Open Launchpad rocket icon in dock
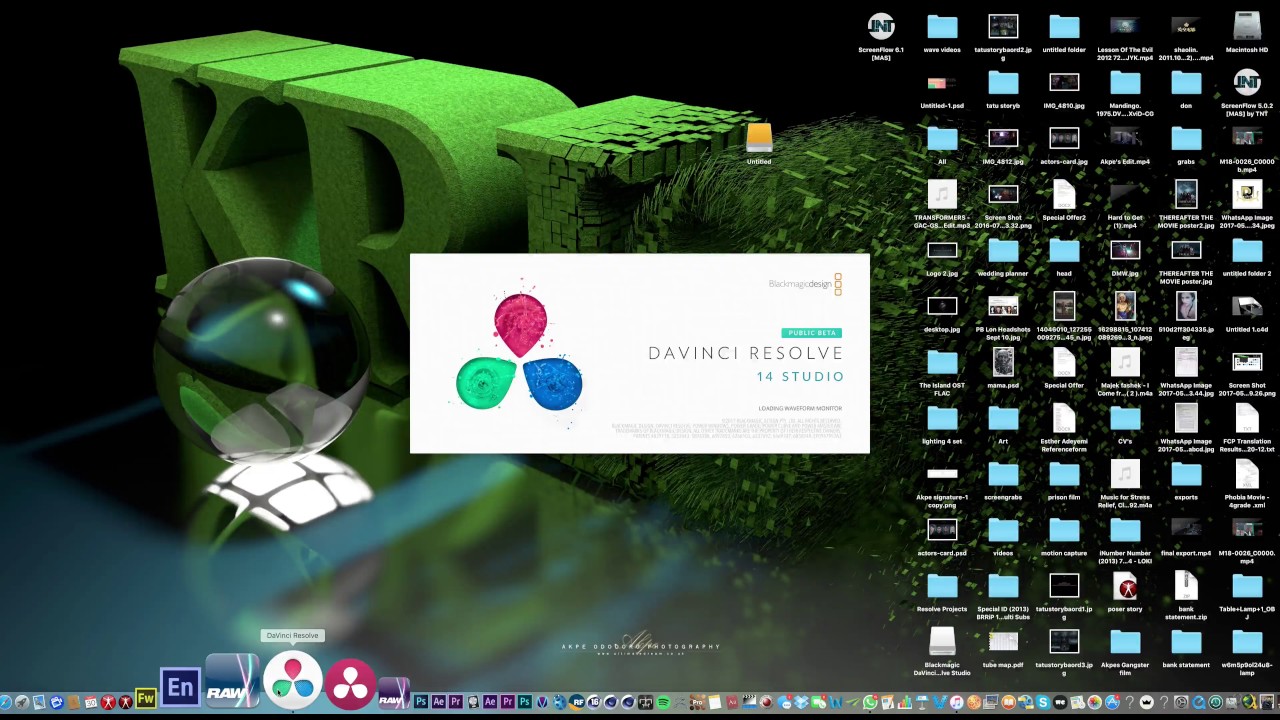 (x=22, y=703)
